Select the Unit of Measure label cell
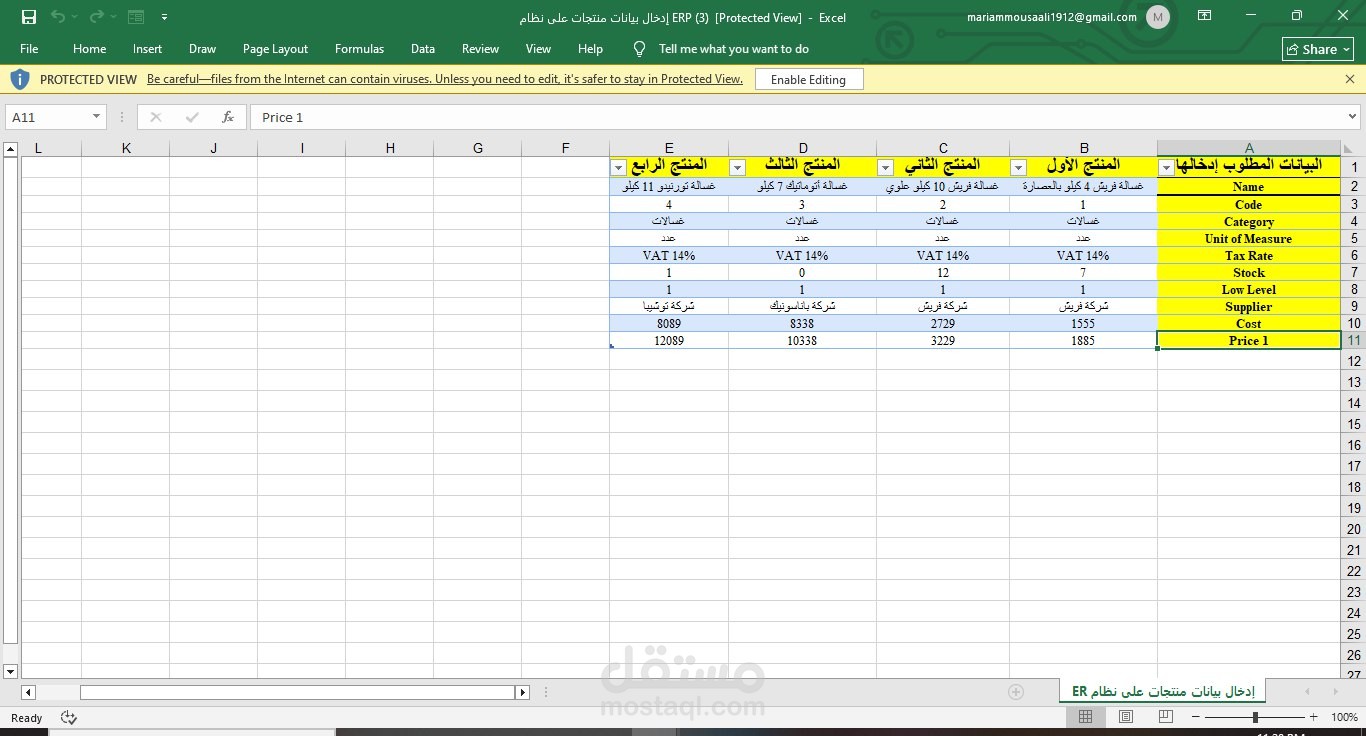The image size is (1366, 736). point(1248,239)
